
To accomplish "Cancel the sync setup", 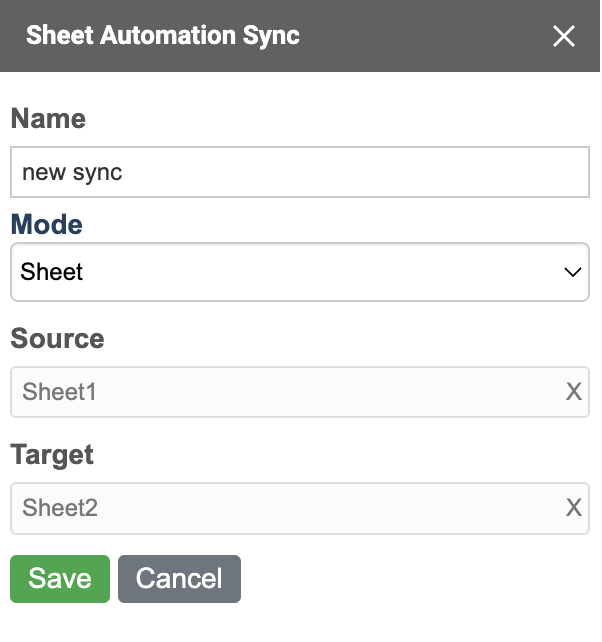I will tap(179, 579).
